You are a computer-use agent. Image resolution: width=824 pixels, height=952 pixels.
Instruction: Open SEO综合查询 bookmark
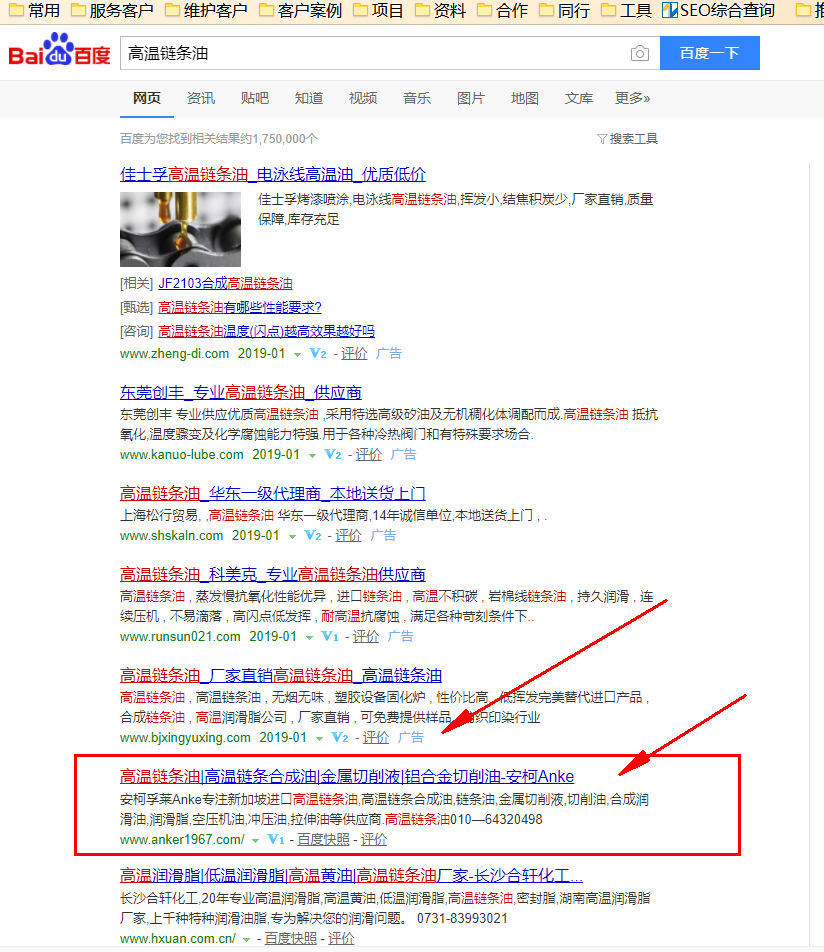pos(718,10)
